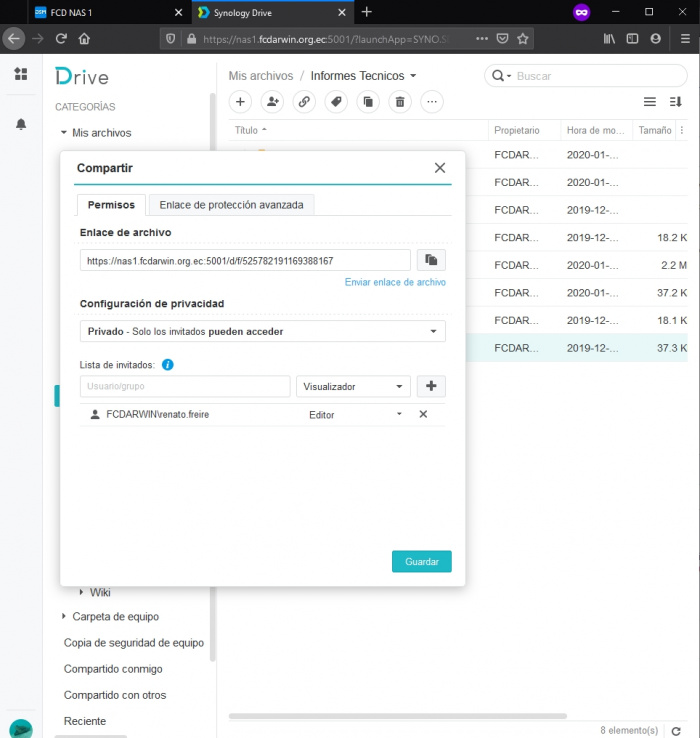The width and height of the screenshot is (700, 738).
Task: Open the Synology package launcher grid icon
Action: click(21, 74)
